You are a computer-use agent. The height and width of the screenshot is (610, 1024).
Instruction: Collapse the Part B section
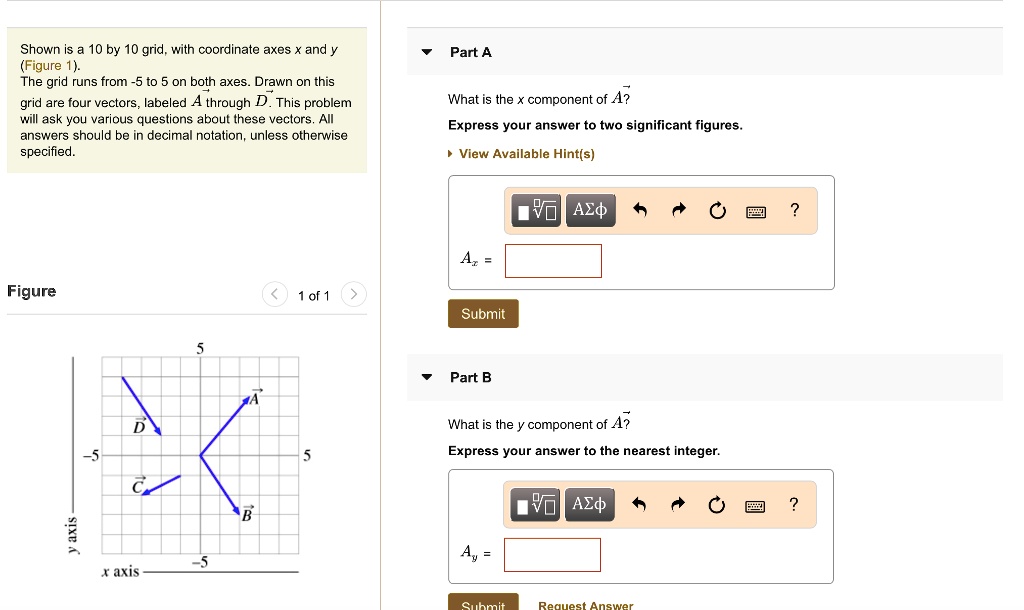point(426,377)
